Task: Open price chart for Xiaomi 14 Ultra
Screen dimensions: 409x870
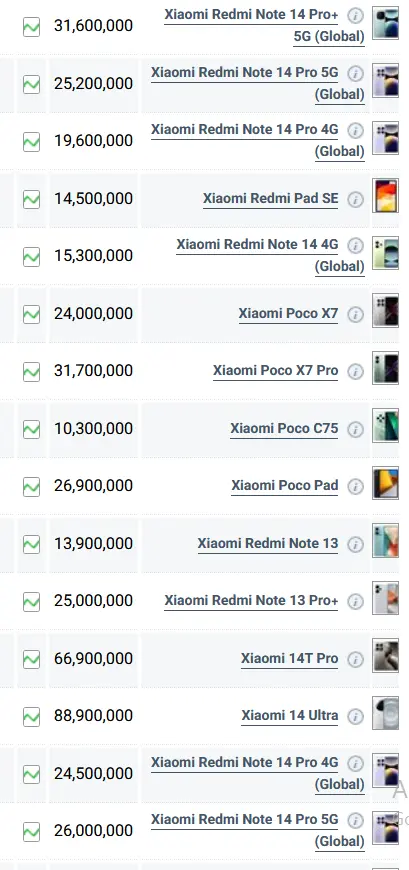Action: (32, 716)
